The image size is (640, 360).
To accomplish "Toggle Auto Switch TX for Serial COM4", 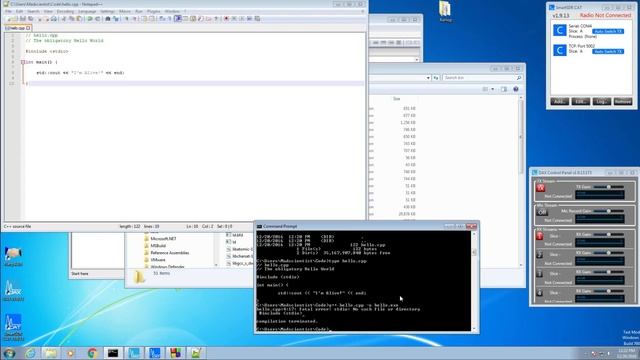I will click(x=608, y=31).
